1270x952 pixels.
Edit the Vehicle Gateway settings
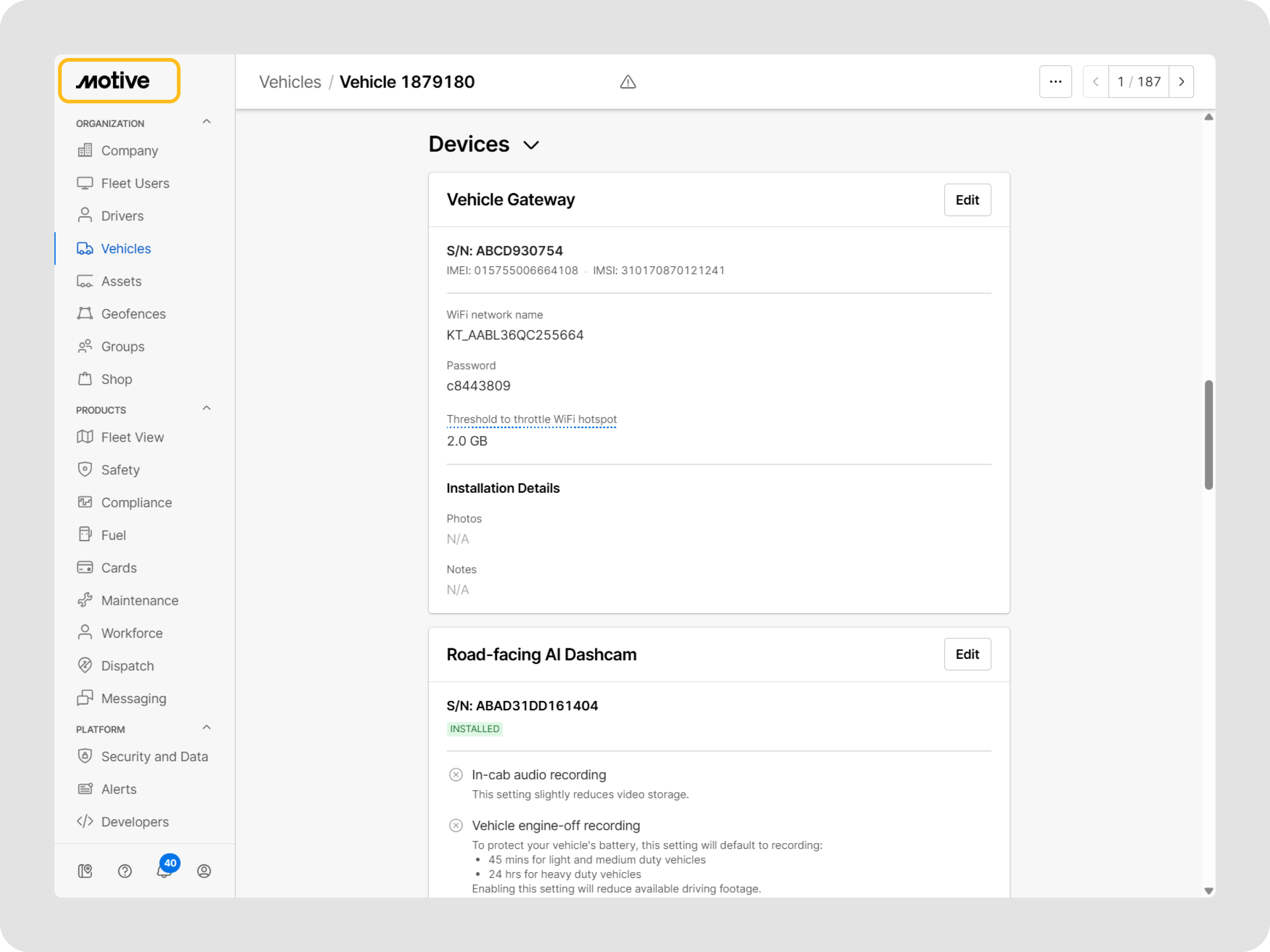click(x=967, y=200)
